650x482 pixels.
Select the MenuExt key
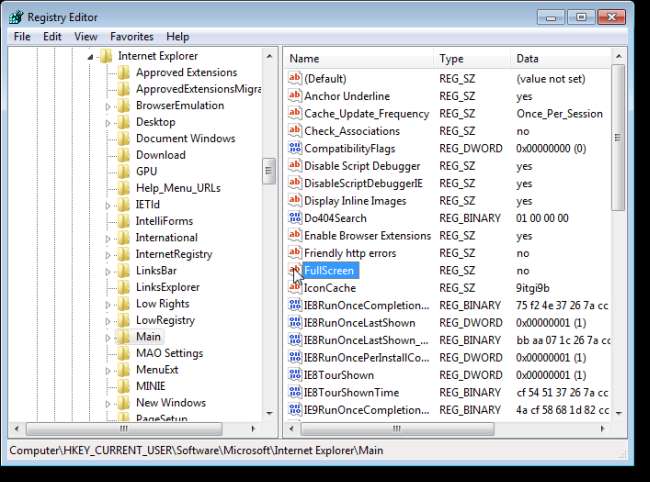point(157,370)
